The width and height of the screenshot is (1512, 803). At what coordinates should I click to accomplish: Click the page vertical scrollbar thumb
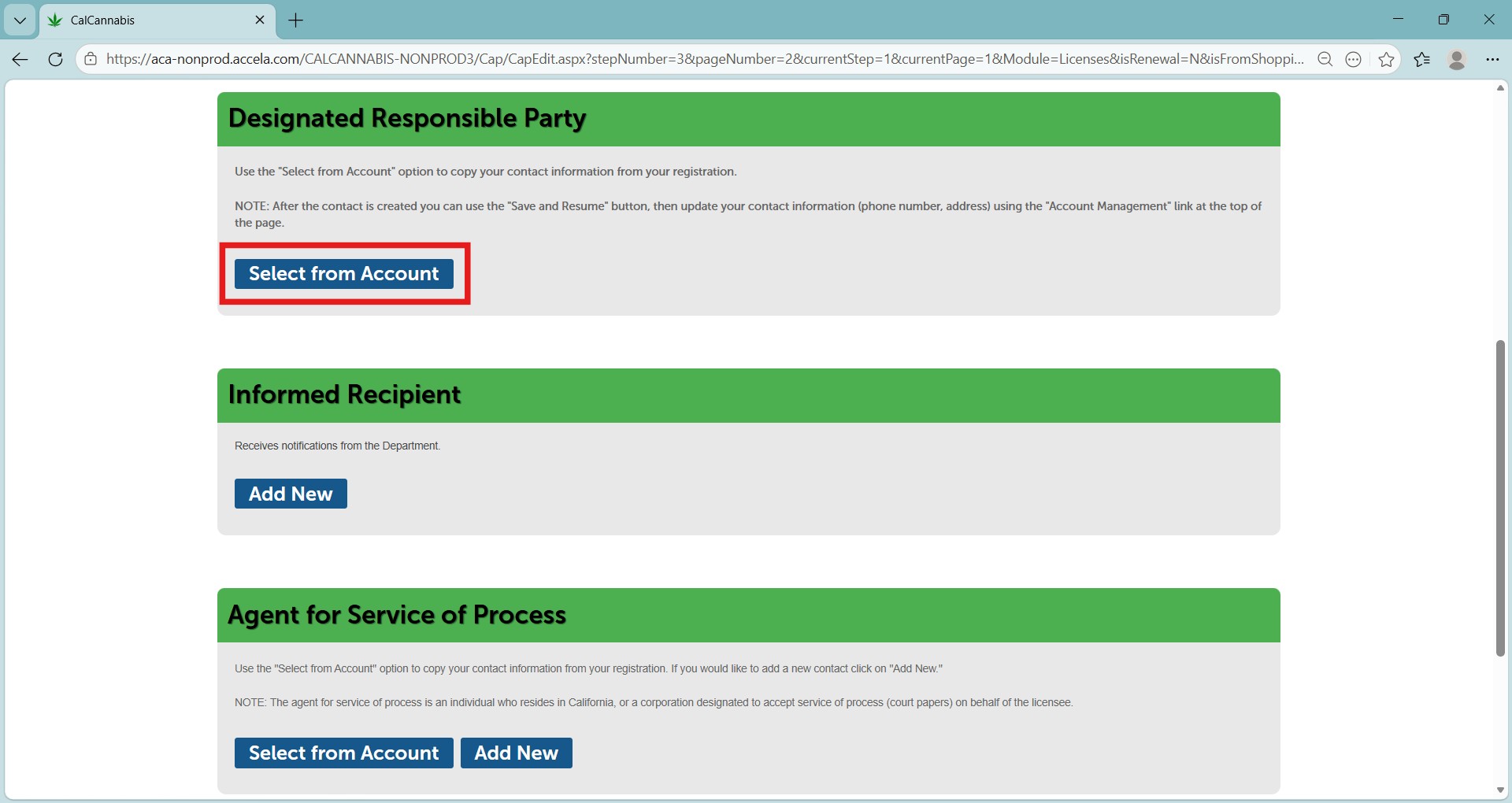tap(1500, 498)
